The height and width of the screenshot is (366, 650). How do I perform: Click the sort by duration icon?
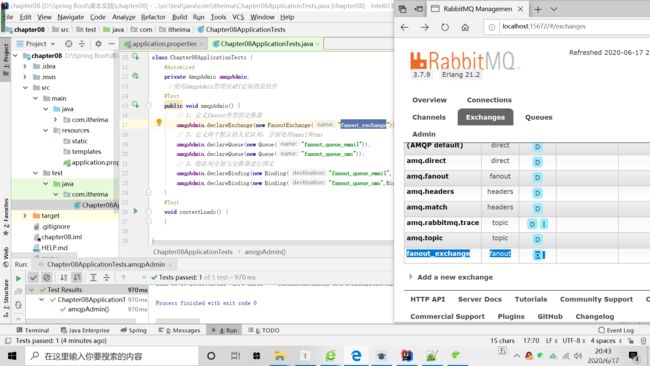[77, 278]
